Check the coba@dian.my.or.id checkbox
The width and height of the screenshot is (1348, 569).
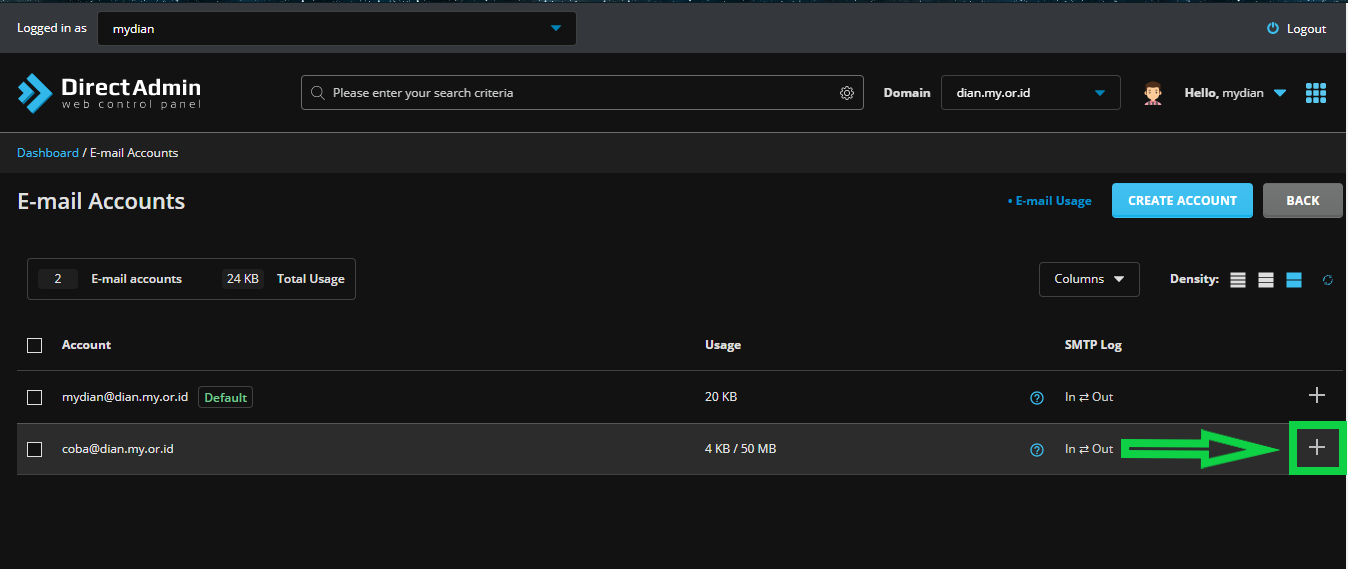pos(35,449)
